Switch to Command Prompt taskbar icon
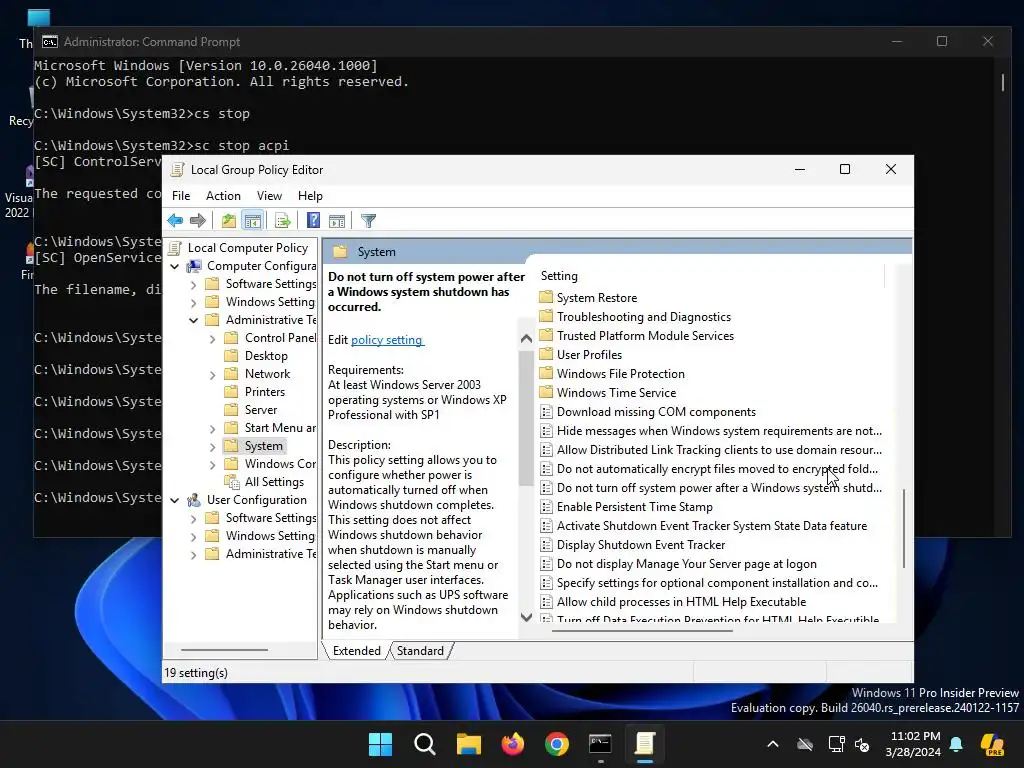The image size is (1024, 768). point(600,744)
